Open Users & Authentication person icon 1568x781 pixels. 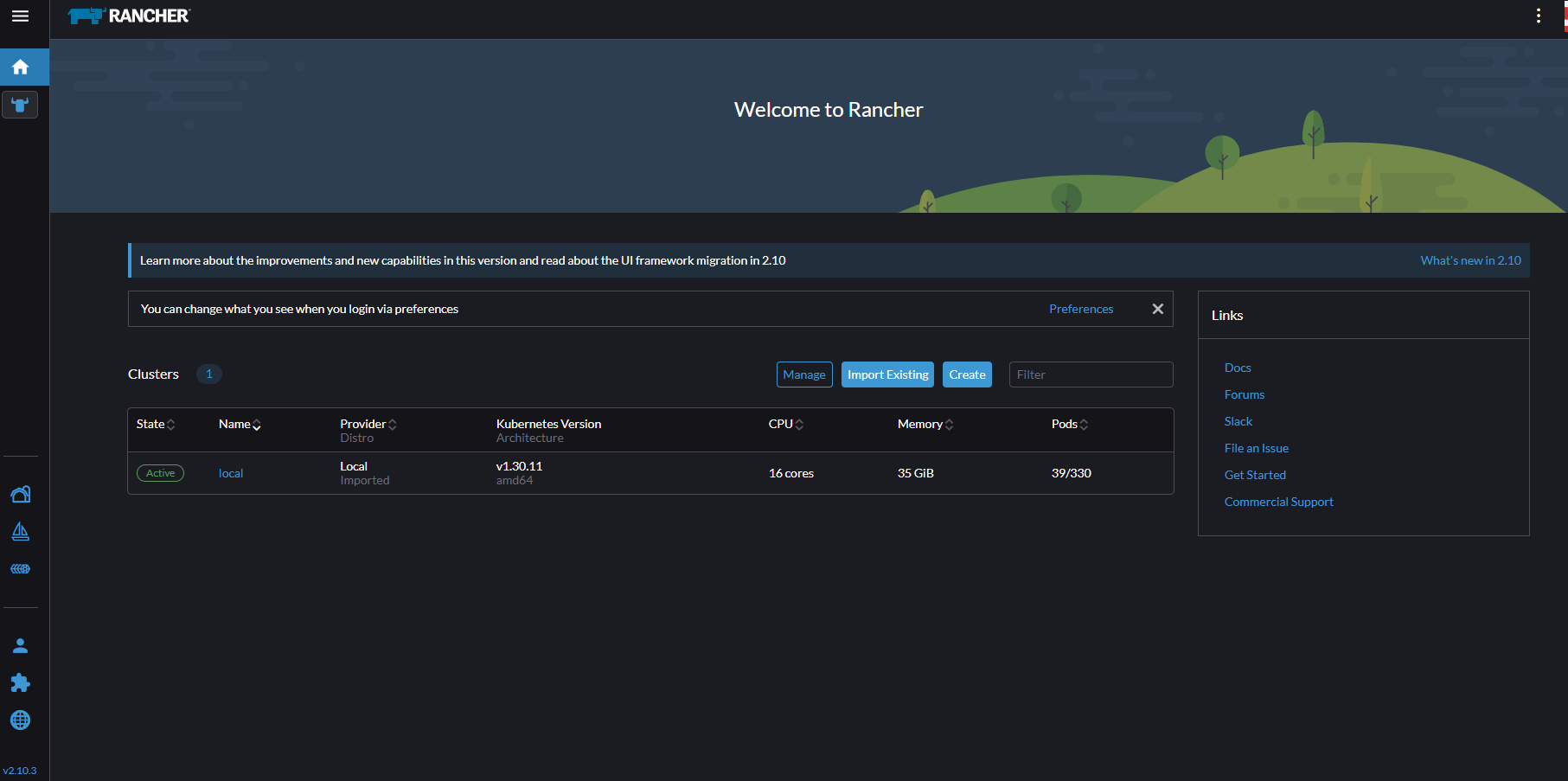tap(20, 646)
